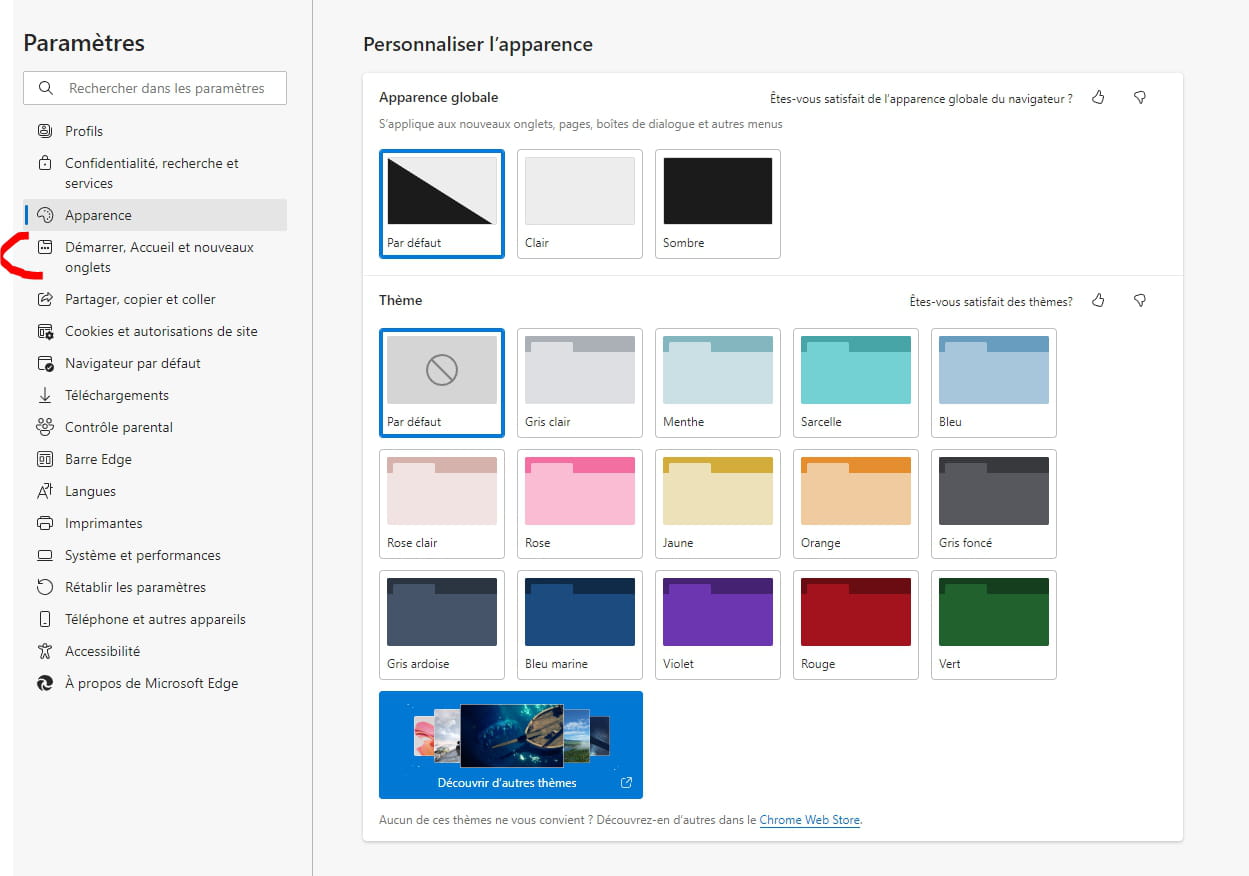The image size is (1249, 876).
Task: Open Partager, copier et coller settings
Action: click(155, 299)
